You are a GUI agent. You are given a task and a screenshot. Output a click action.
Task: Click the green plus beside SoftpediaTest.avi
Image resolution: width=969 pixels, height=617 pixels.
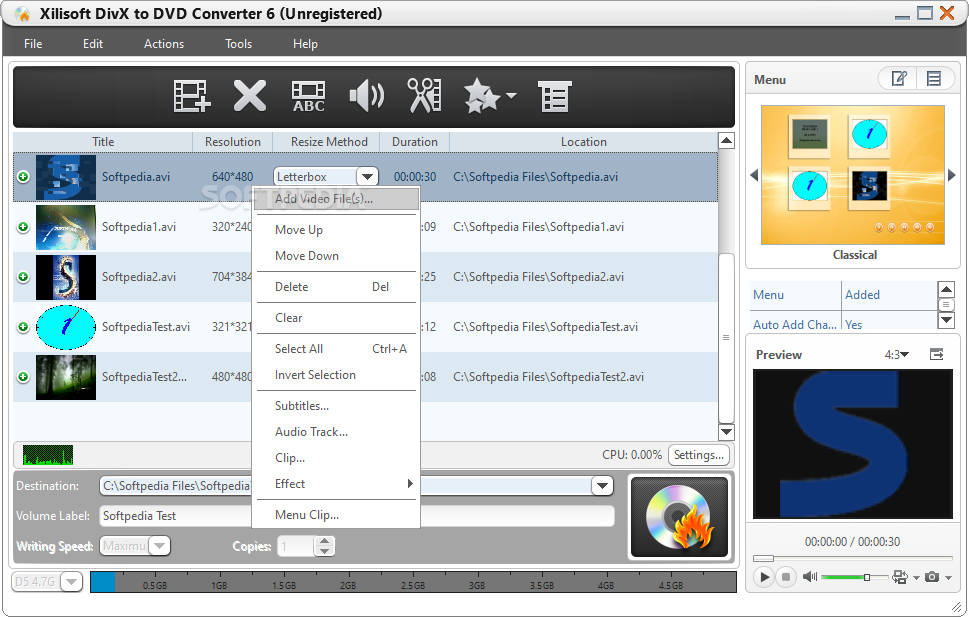click(x=23, y=326)
